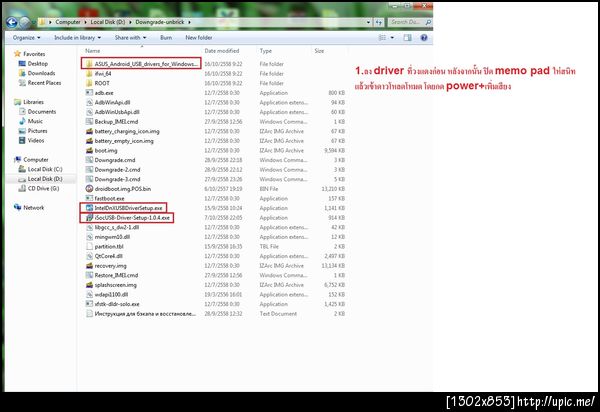Screen dimensions: 600x412
Task: Click Computer in the address breadcrumb
Action: [x=68, y=22]
